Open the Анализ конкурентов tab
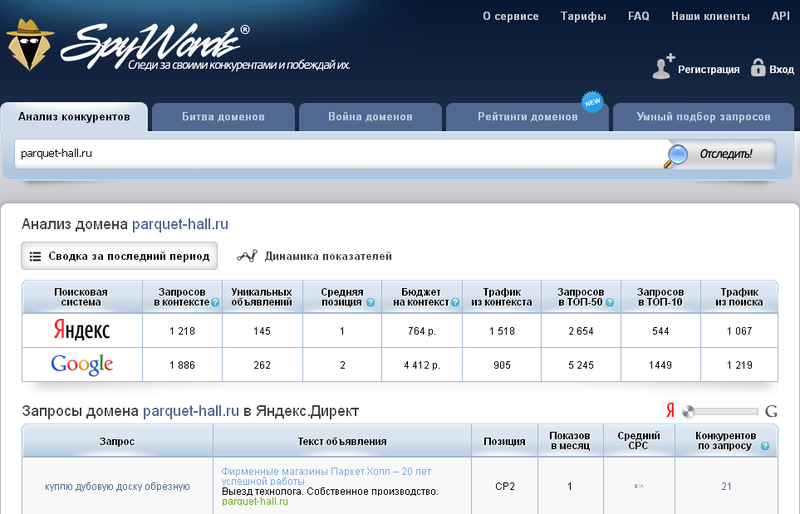Image resolution: width=800 pixels, height=514 pixels. 74,117
